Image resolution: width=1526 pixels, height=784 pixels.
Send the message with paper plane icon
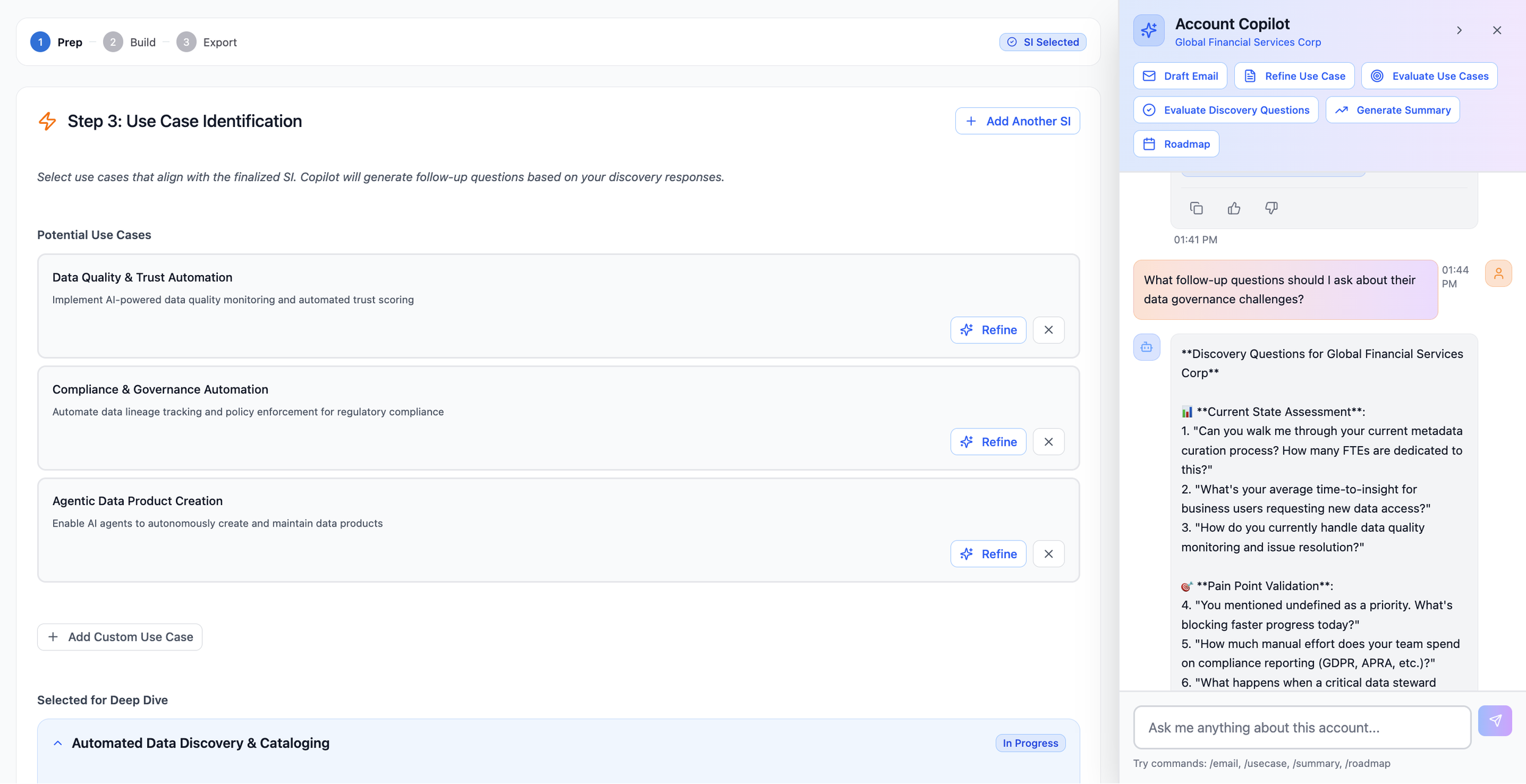1494,721
